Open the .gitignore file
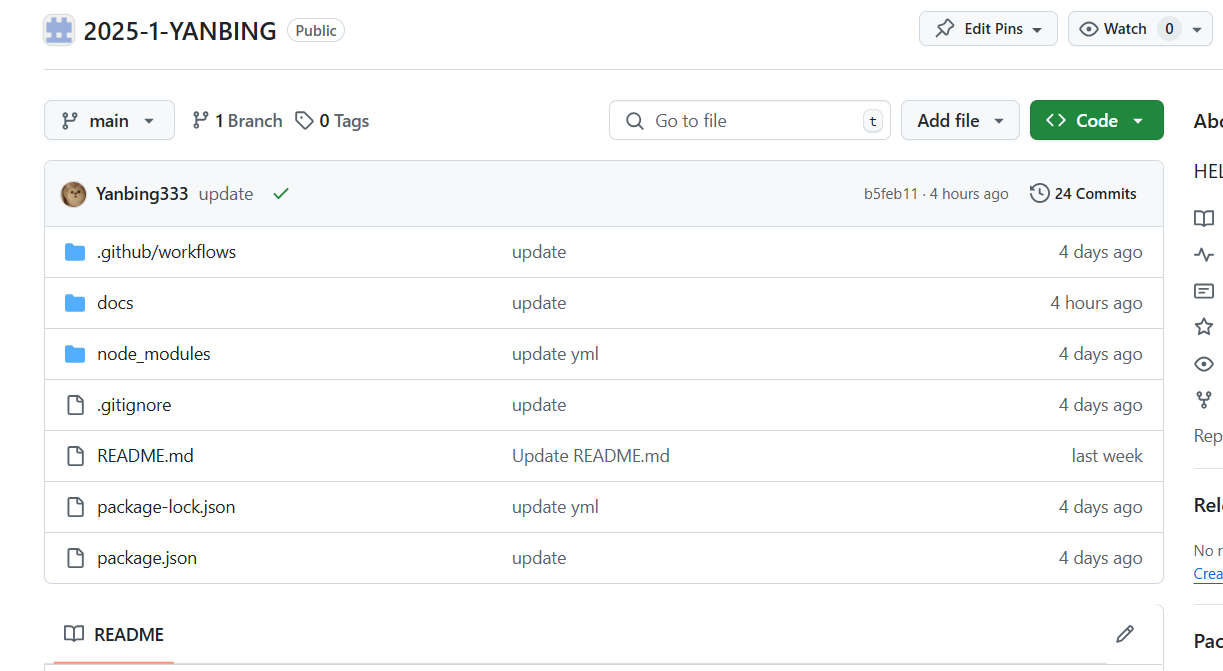This screenshot has height=671, width=1223. point(134,405)
